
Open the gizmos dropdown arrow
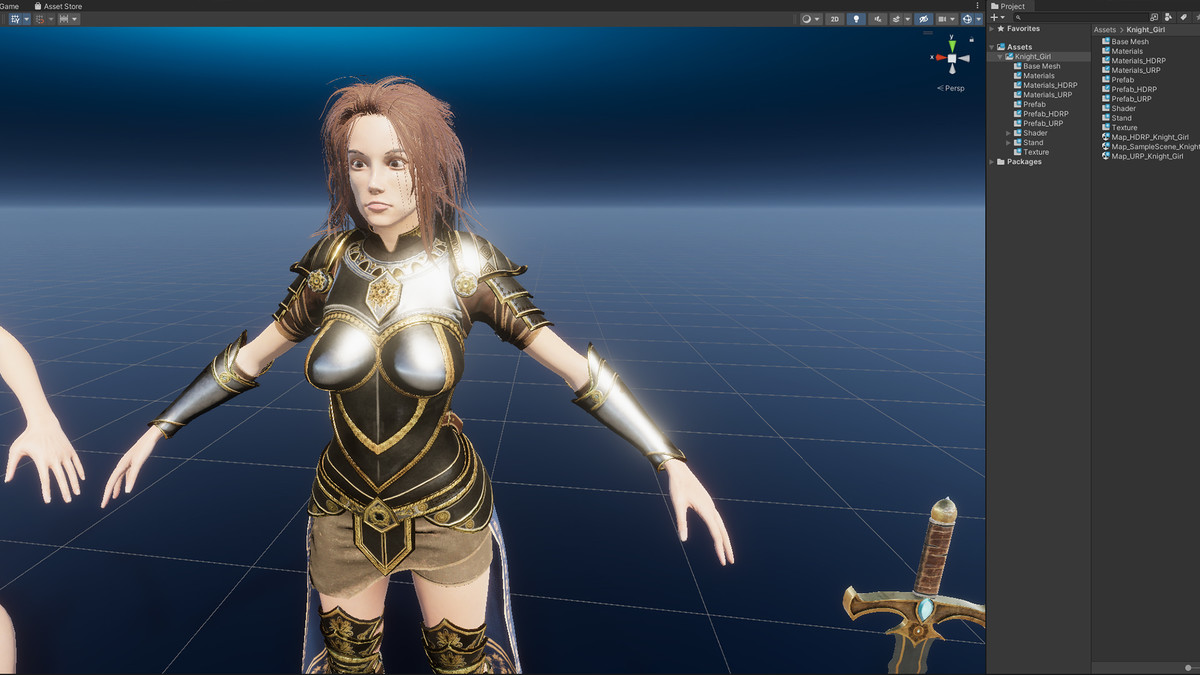point(978,19)
